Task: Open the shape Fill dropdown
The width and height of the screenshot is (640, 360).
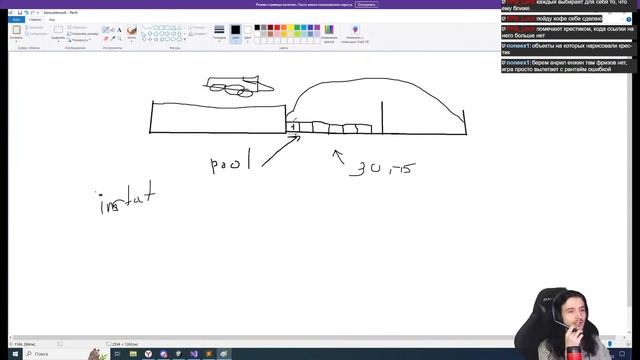Action: [198, 34]
